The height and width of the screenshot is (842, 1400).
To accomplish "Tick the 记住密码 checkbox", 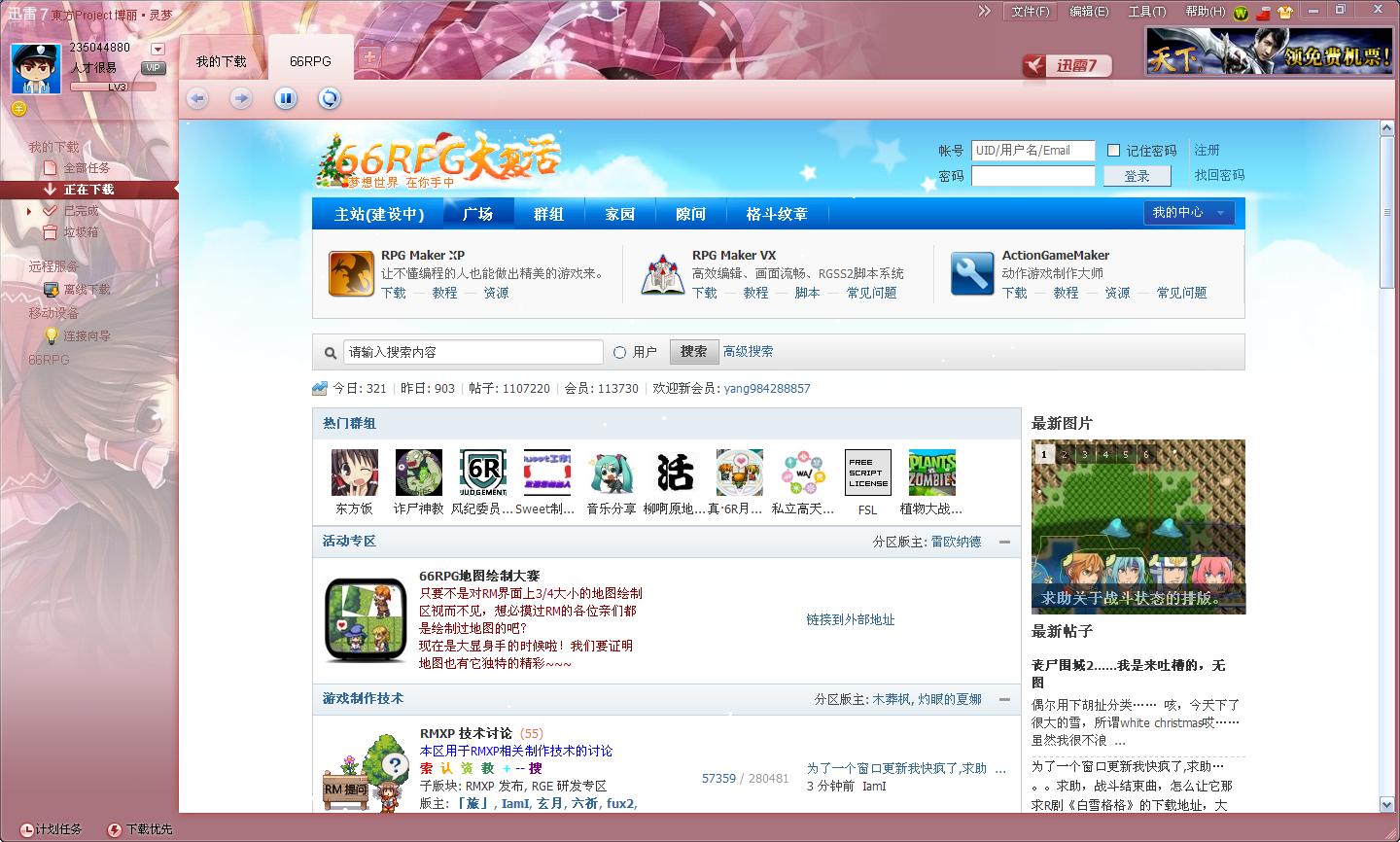I will 1114,151.
